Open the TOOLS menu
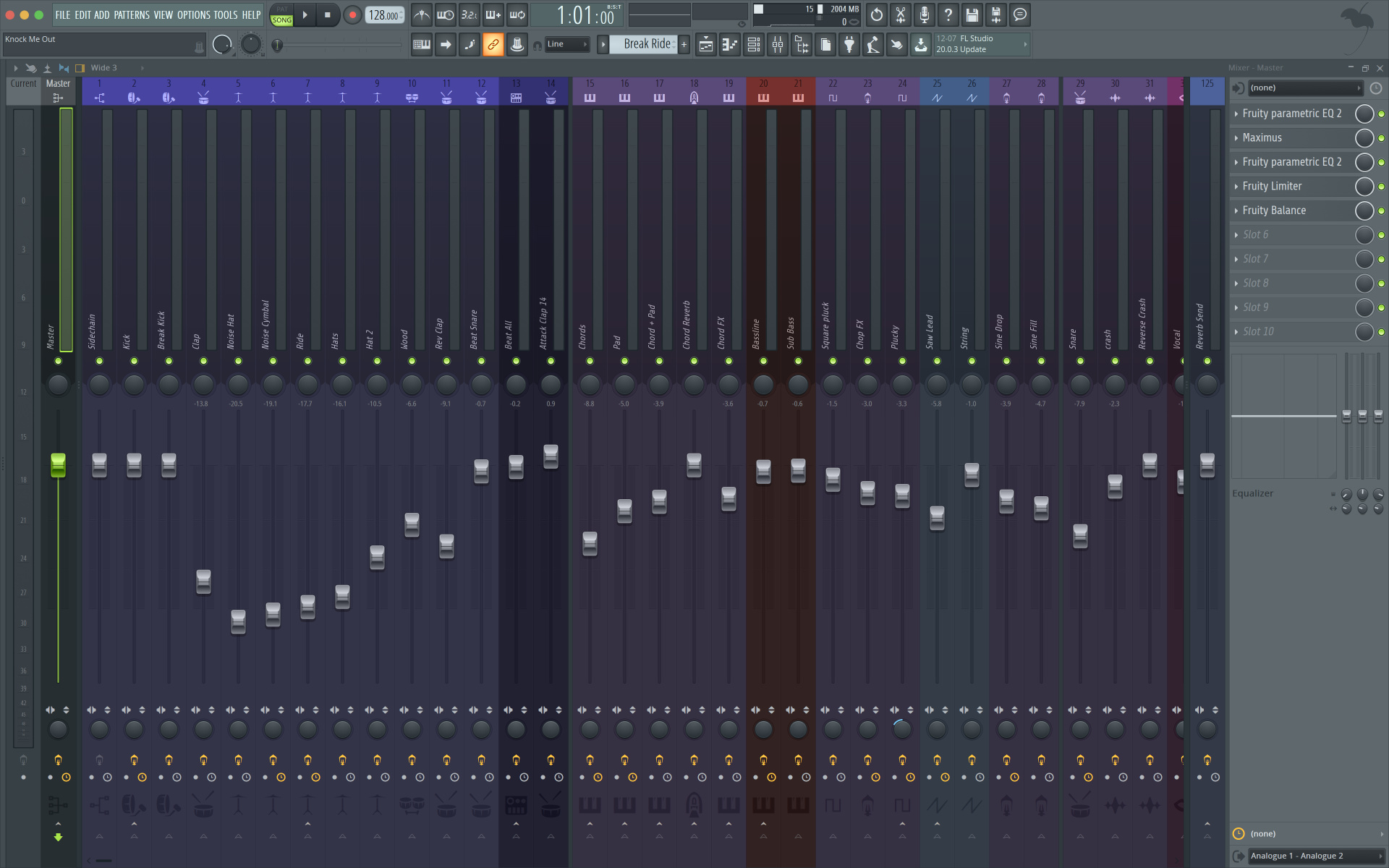 point(225,14)
